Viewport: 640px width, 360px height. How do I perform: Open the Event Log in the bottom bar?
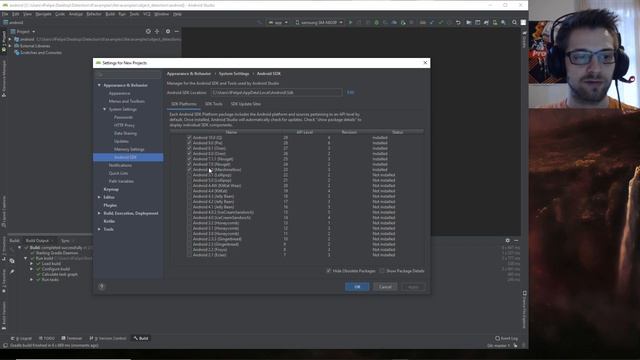[x=506, y=338]
